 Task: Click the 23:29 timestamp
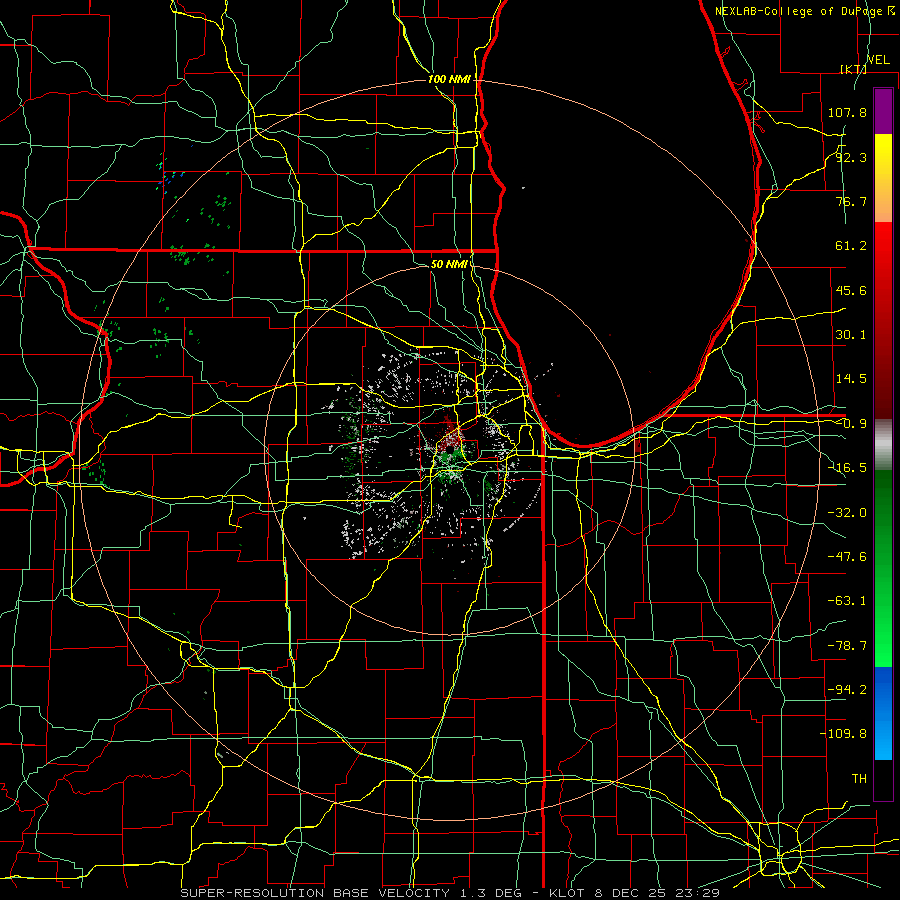click(x=699, y=893)
